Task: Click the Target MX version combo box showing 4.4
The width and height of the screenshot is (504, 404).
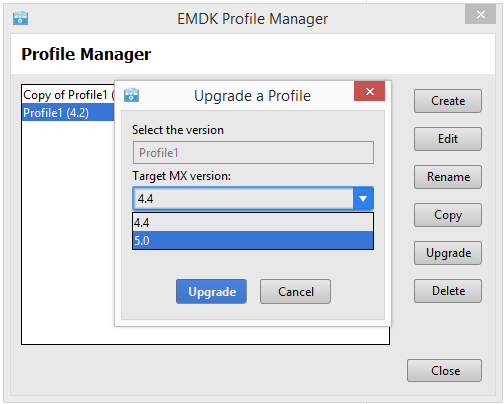Action: click(x=253, y=199)
